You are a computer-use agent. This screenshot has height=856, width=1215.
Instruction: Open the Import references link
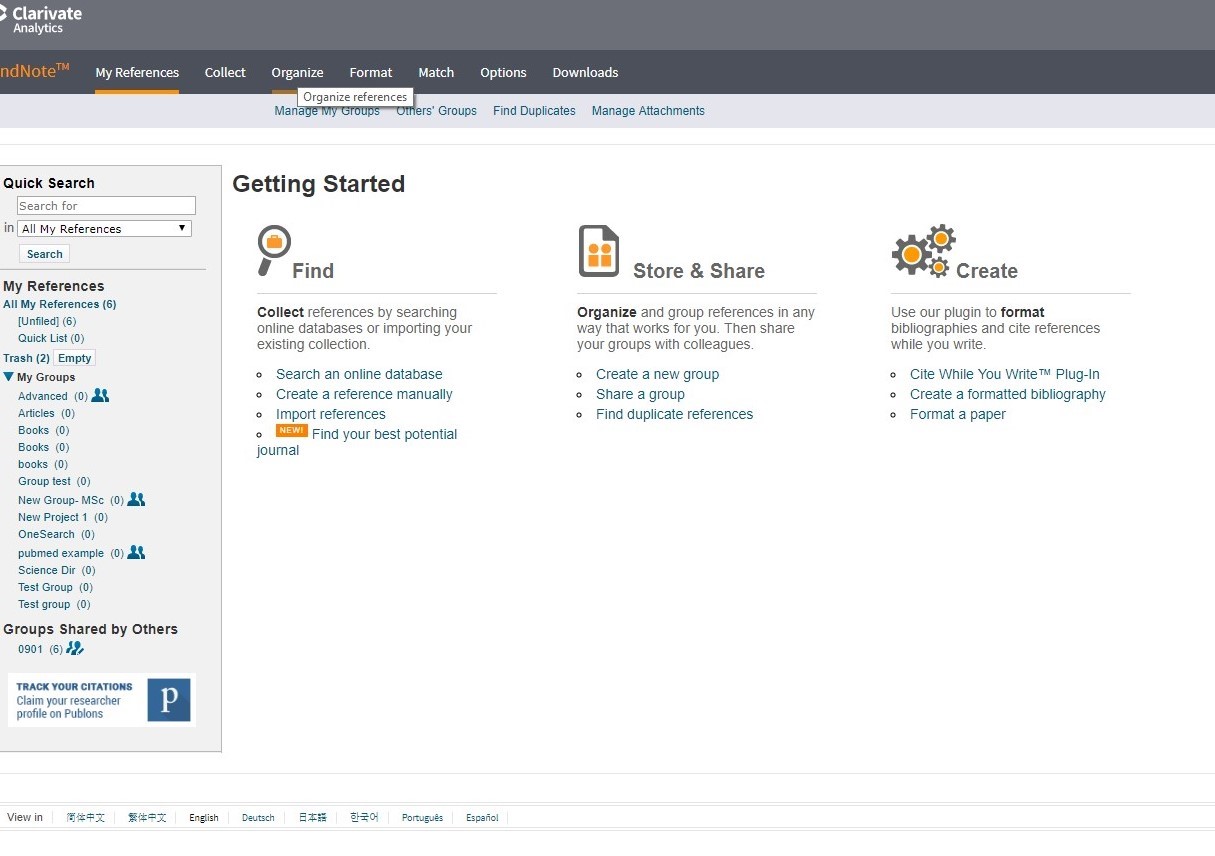331,414
